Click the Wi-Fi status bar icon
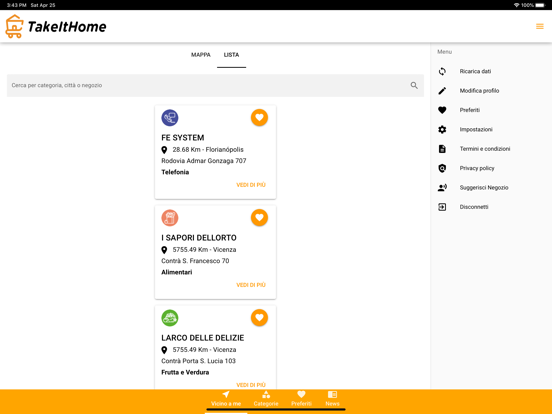Screen dimensions: 552x414 click(x=516, y=5)
